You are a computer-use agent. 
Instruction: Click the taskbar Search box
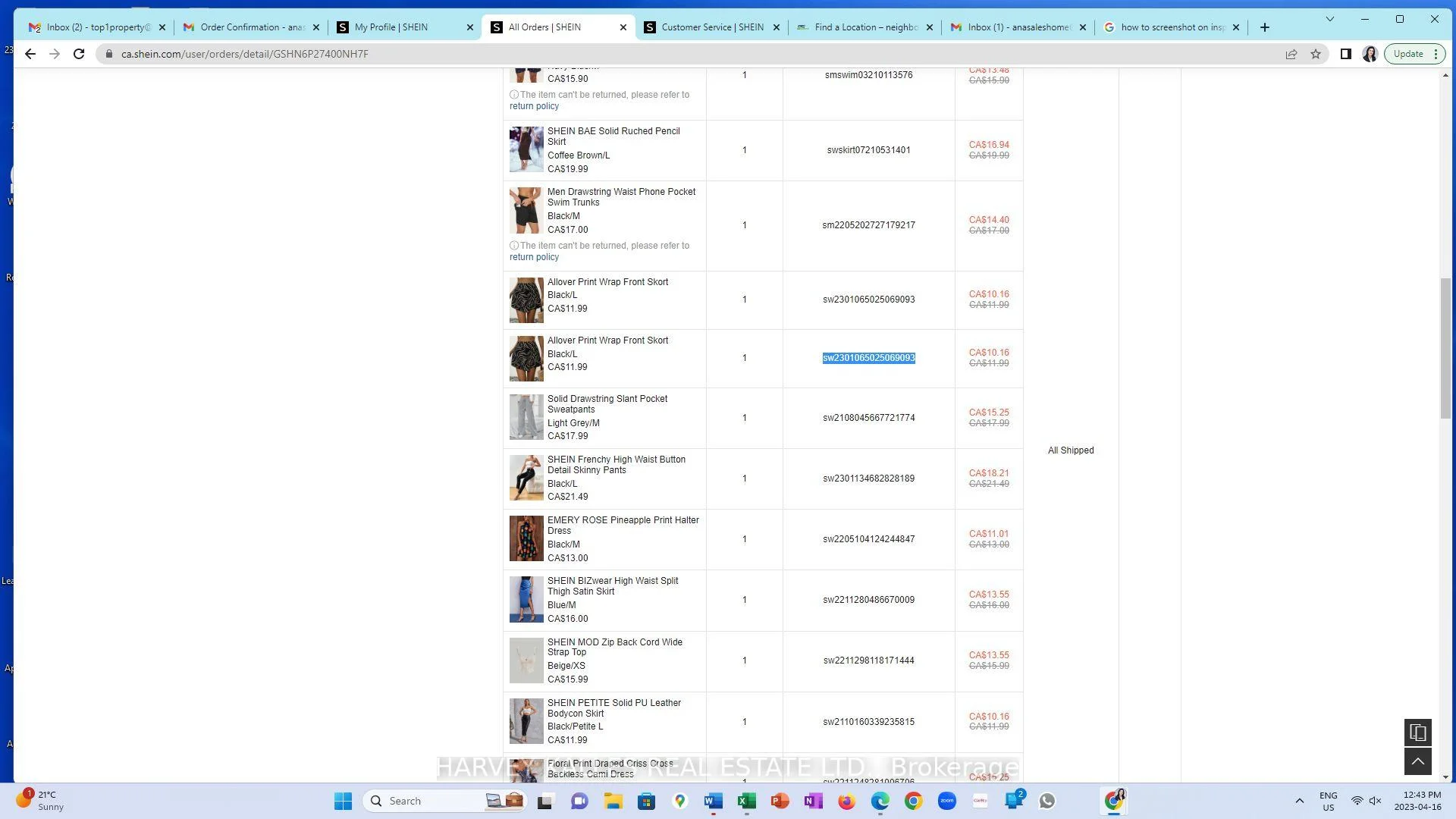(x=445, y=801)
